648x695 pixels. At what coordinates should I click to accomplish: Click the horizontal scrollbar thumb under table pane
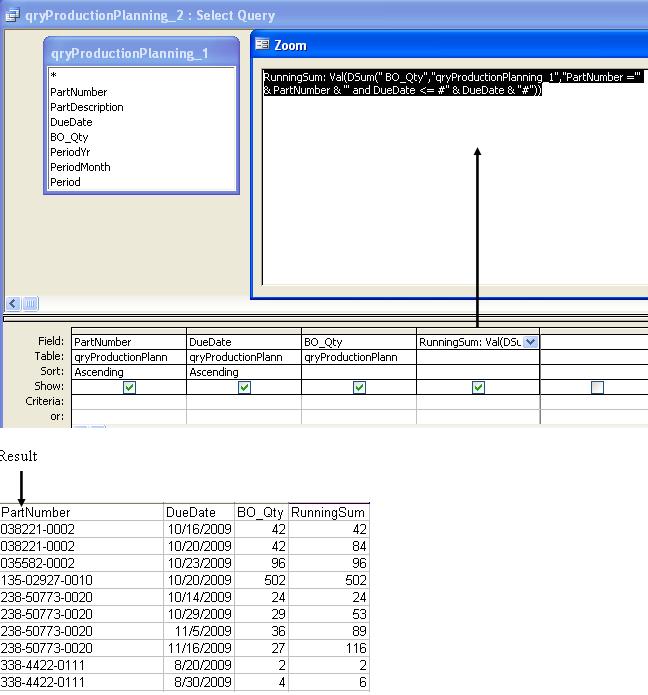coord(30,304)
